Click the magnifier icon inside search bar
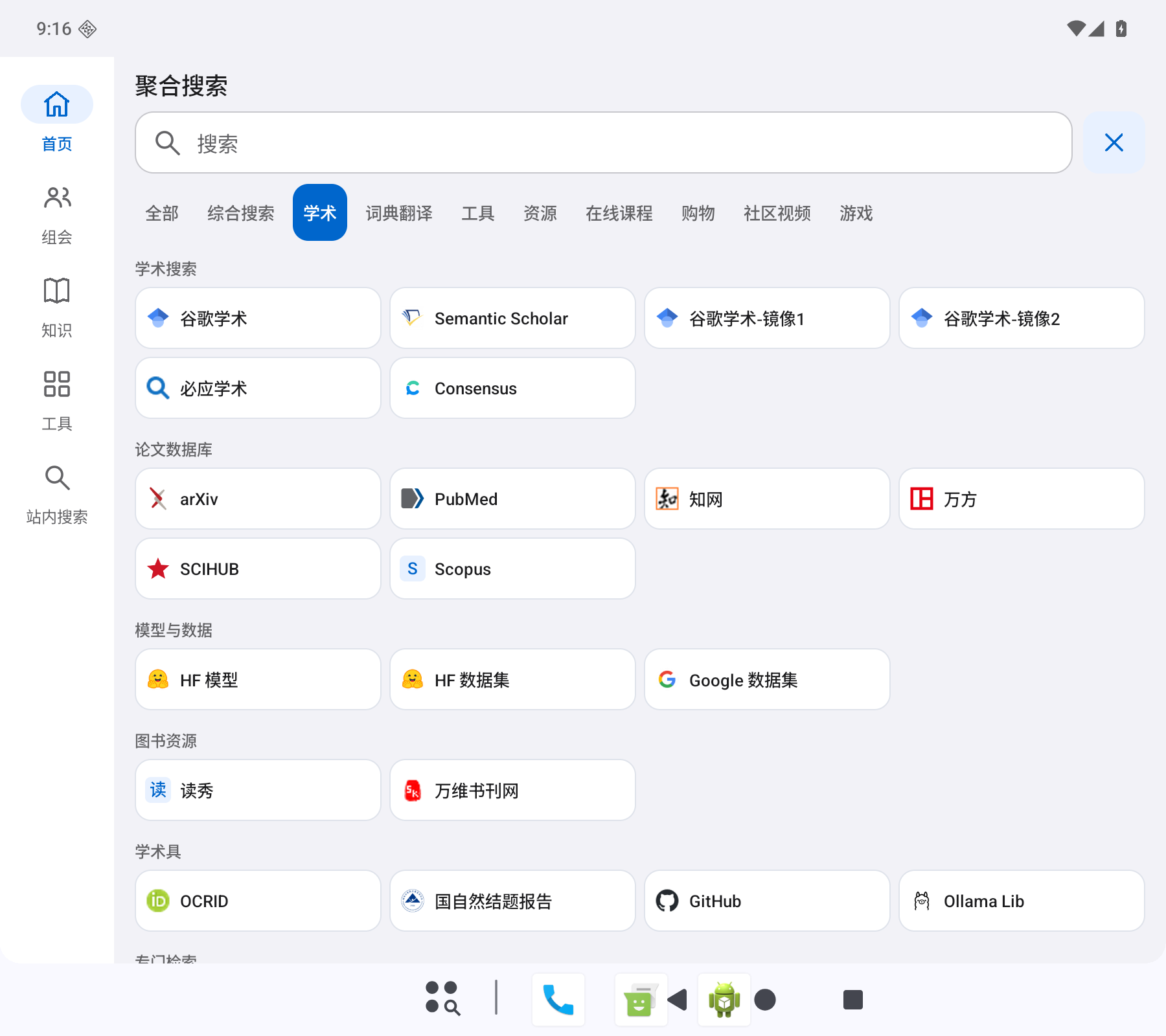Screen dimensions: 1166x1036 (167, 143)
